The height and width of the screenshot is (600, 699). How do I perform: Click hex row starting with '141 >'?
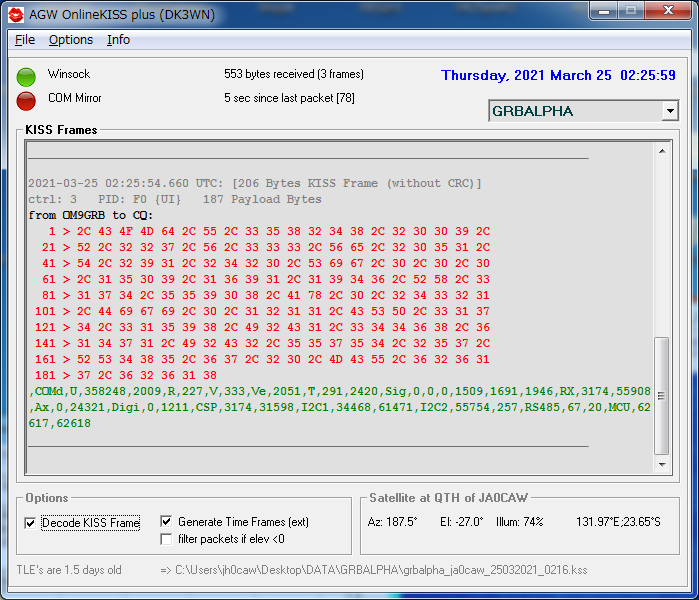click(x=262, y=344)
